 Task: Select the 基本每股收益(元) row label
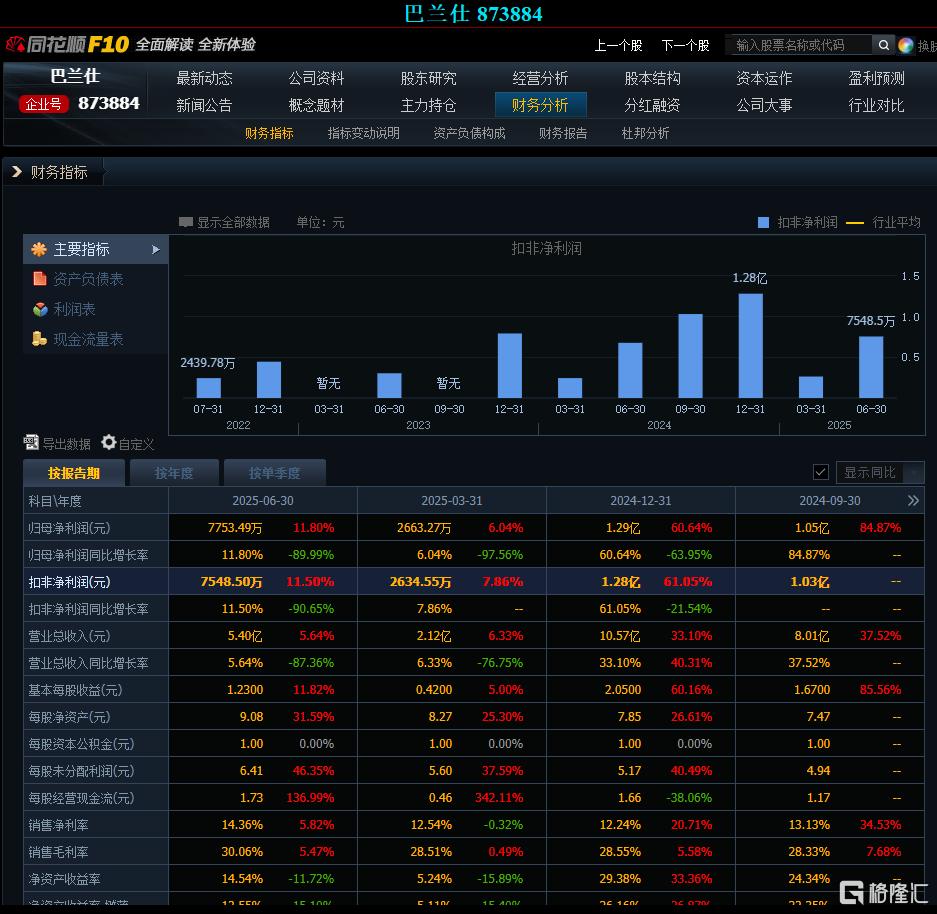(75, 690)
